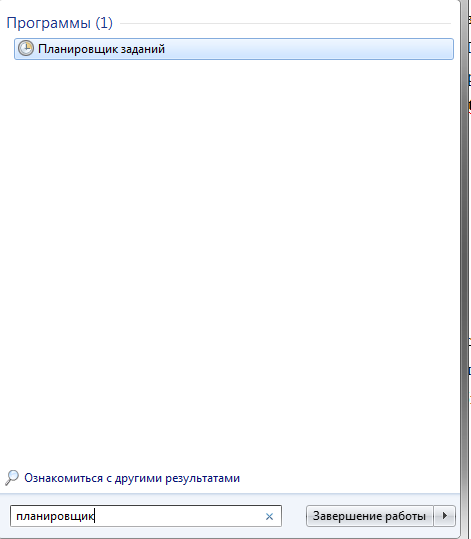Select the Программы (1) group header
This screenshot has height=539, width=471.
tap(59, 23)
